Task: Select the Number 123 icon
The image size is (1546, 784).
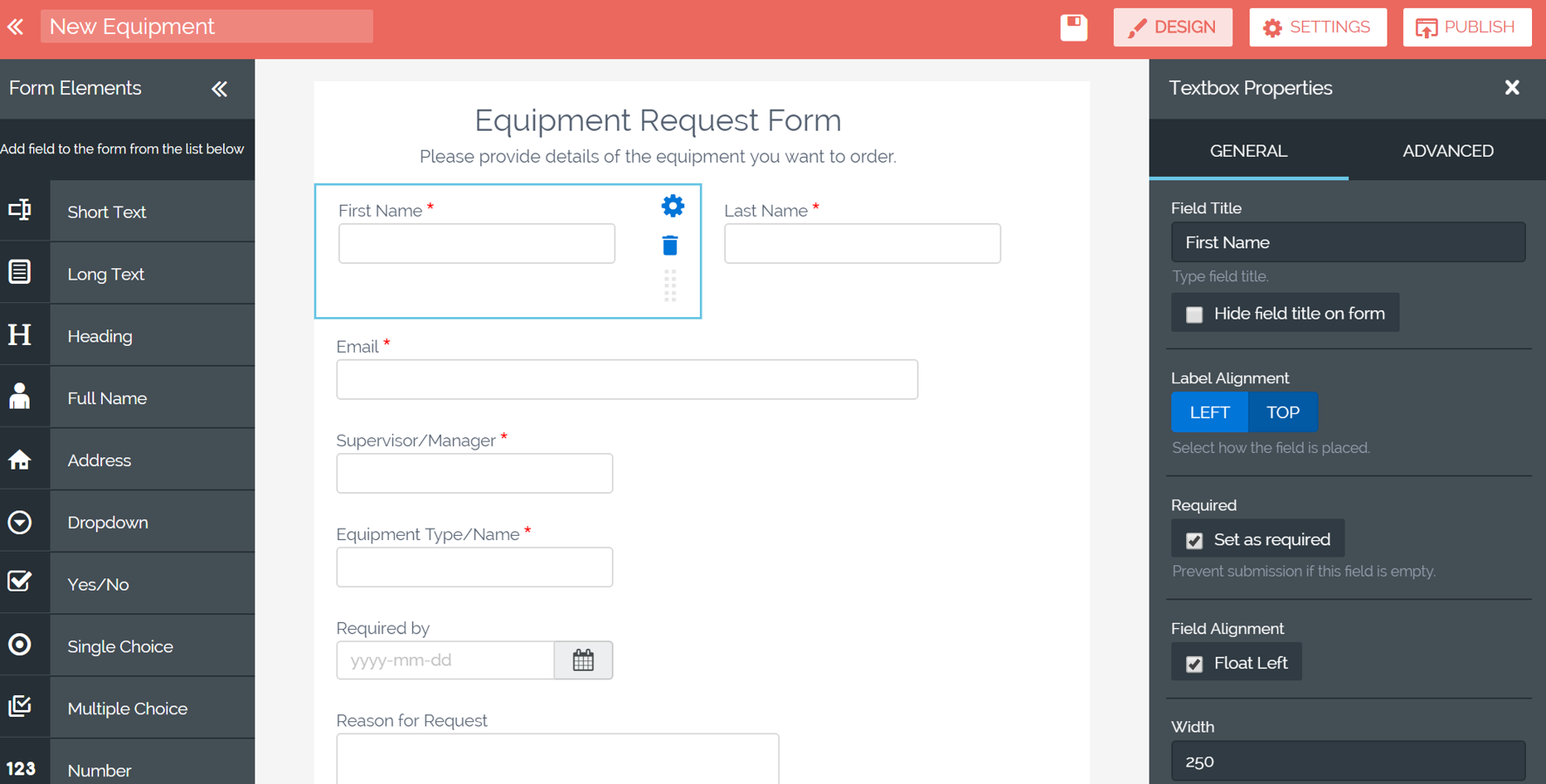Action: [x=21, y=769]
